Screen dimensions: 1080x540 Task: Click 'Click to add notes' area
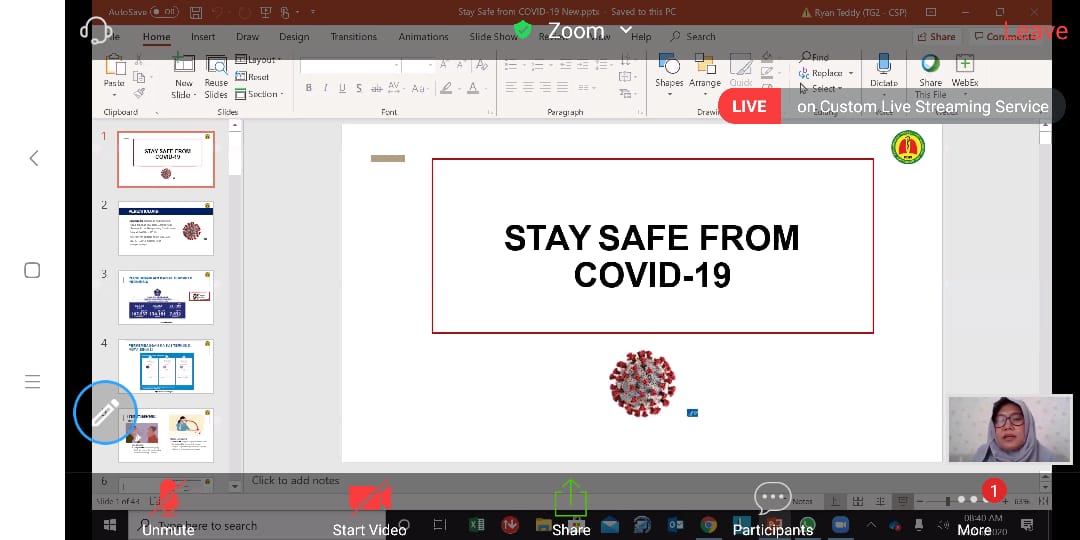[x=295, y=481]
